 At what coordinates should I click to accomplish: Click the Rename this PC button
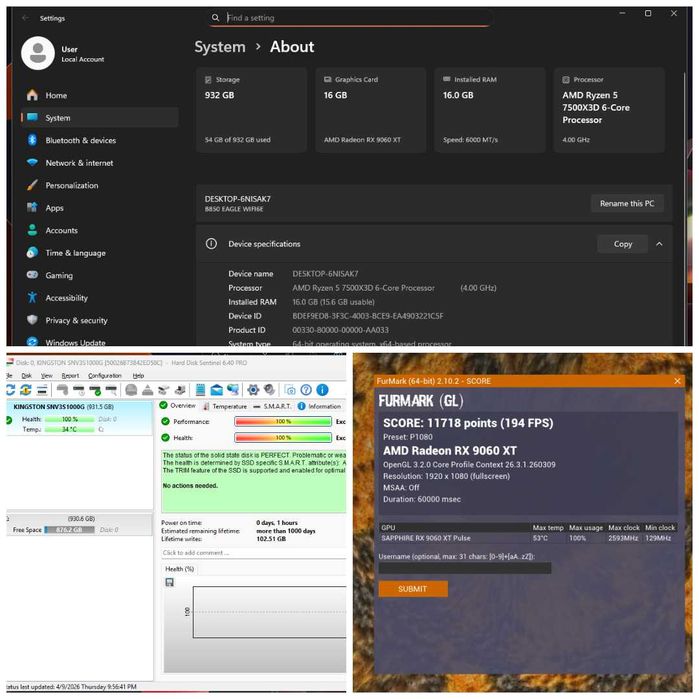pos(627,204)
